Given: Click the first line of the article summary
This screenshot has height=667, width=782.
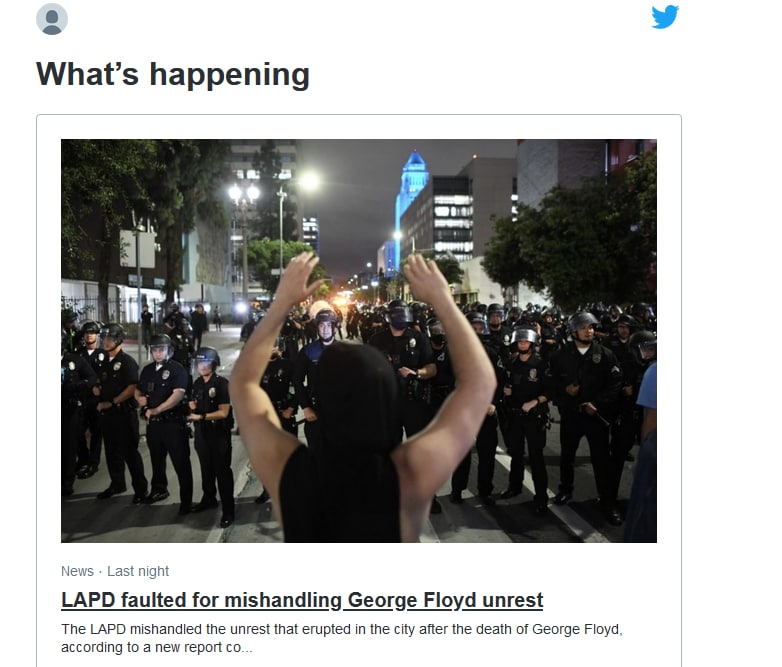Looking at the screenshot, I should [x=342, y=629].
